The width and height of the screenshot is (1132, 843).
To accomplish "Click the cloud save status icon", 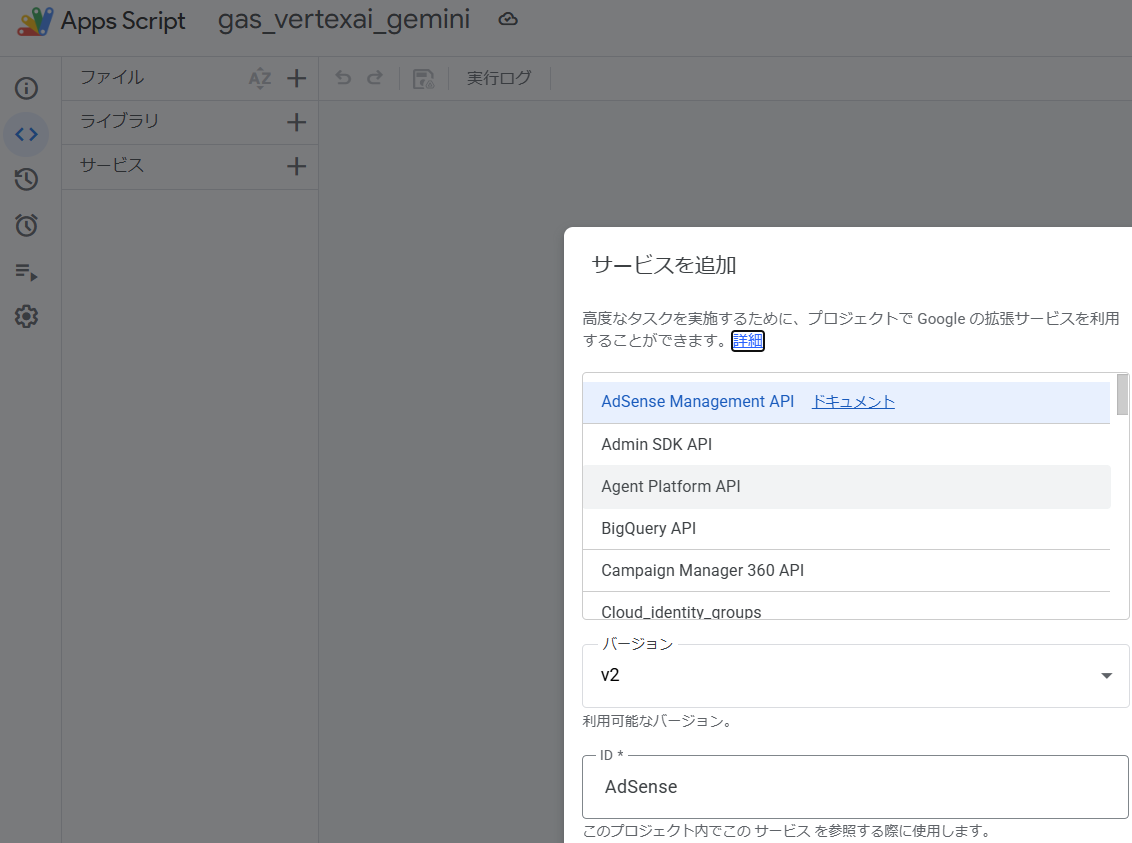I will 508,19.
